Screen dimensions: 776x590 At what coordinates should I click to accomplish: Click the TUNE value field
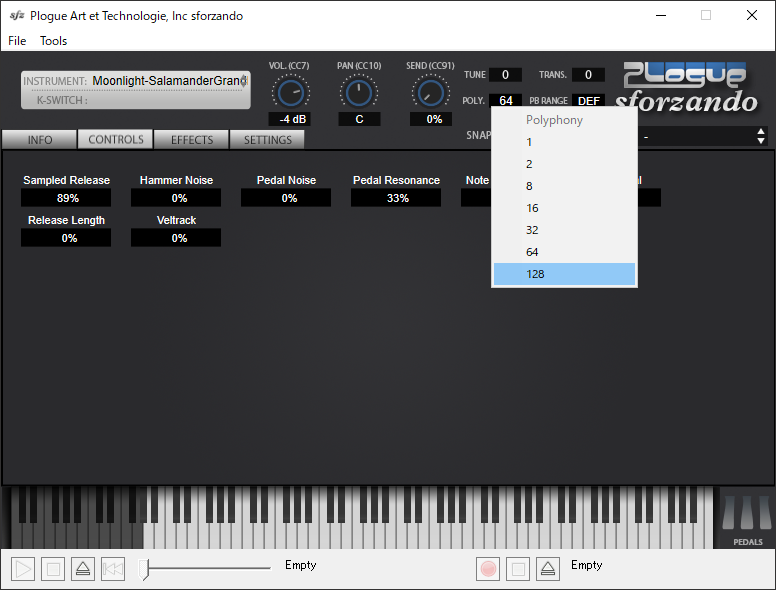click(505, 75)
